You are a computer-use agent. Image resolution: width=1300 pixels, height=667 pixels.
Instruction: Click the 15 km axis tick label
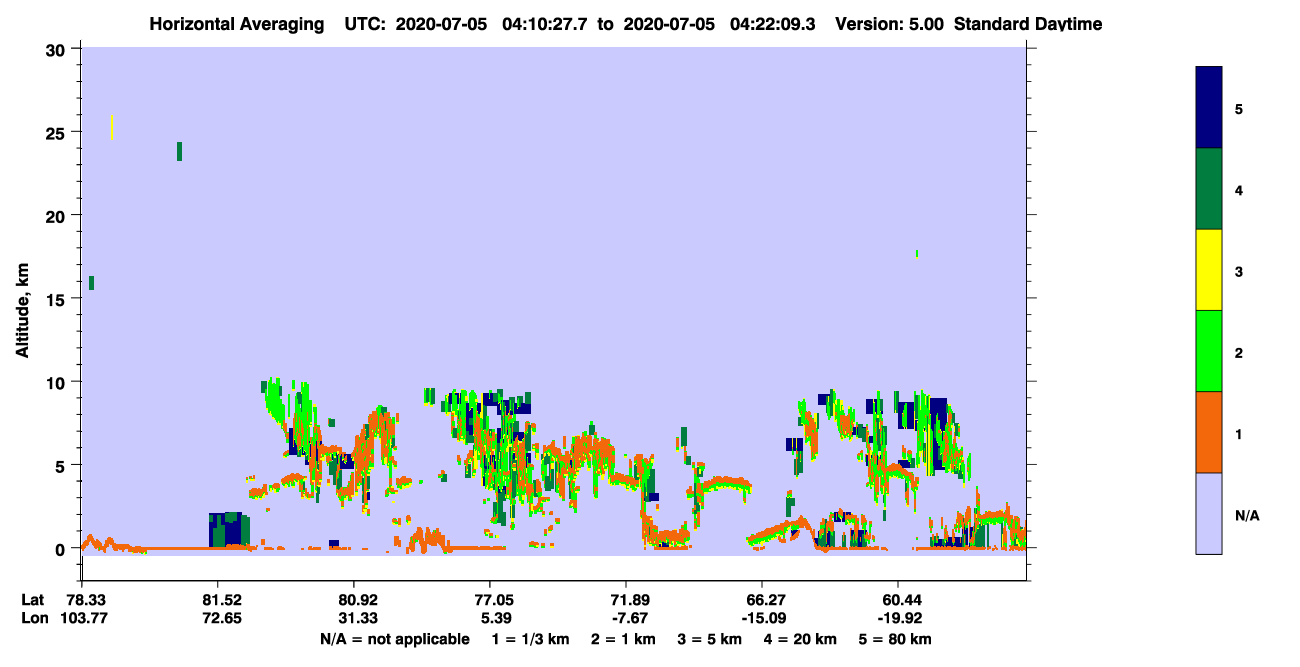pos(58,299)
